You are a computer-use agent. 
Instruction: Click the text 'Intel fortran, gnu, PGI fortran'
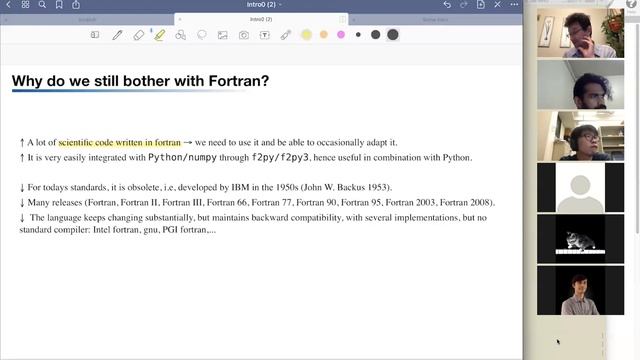[150, 230]
